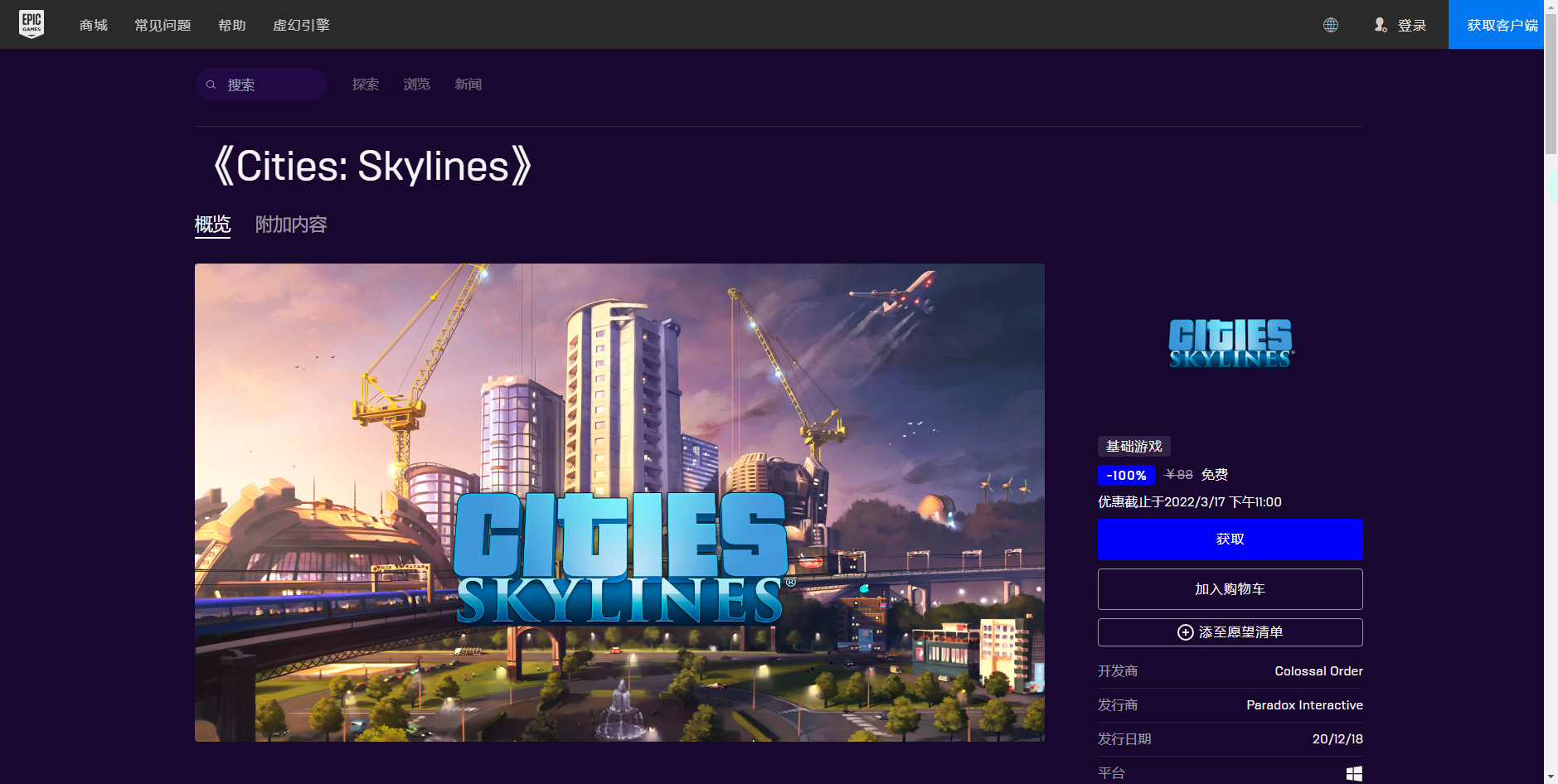Open the 虚幻引擎 menu item

pyautogui.click(x=301, y=25)
